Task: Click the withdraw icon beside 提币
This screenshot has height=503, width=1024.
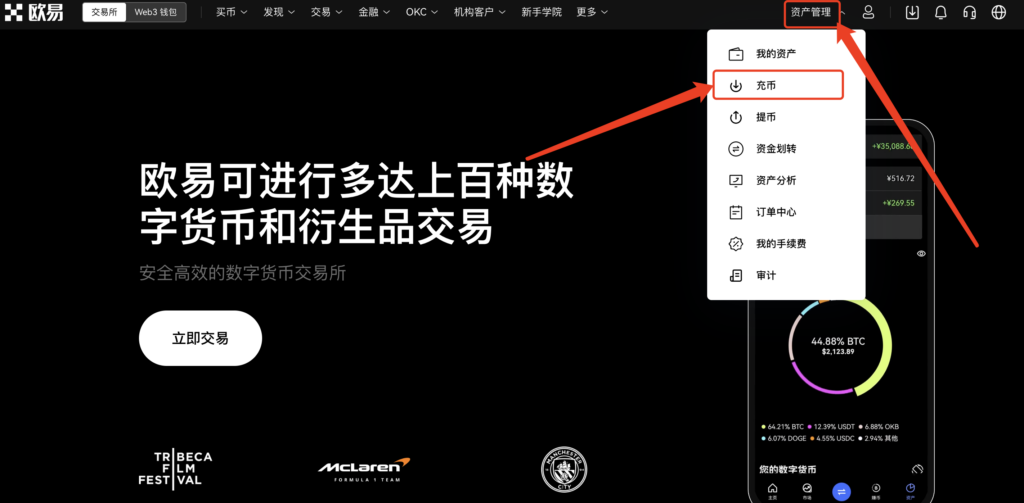Action: [x=736, y=118]
